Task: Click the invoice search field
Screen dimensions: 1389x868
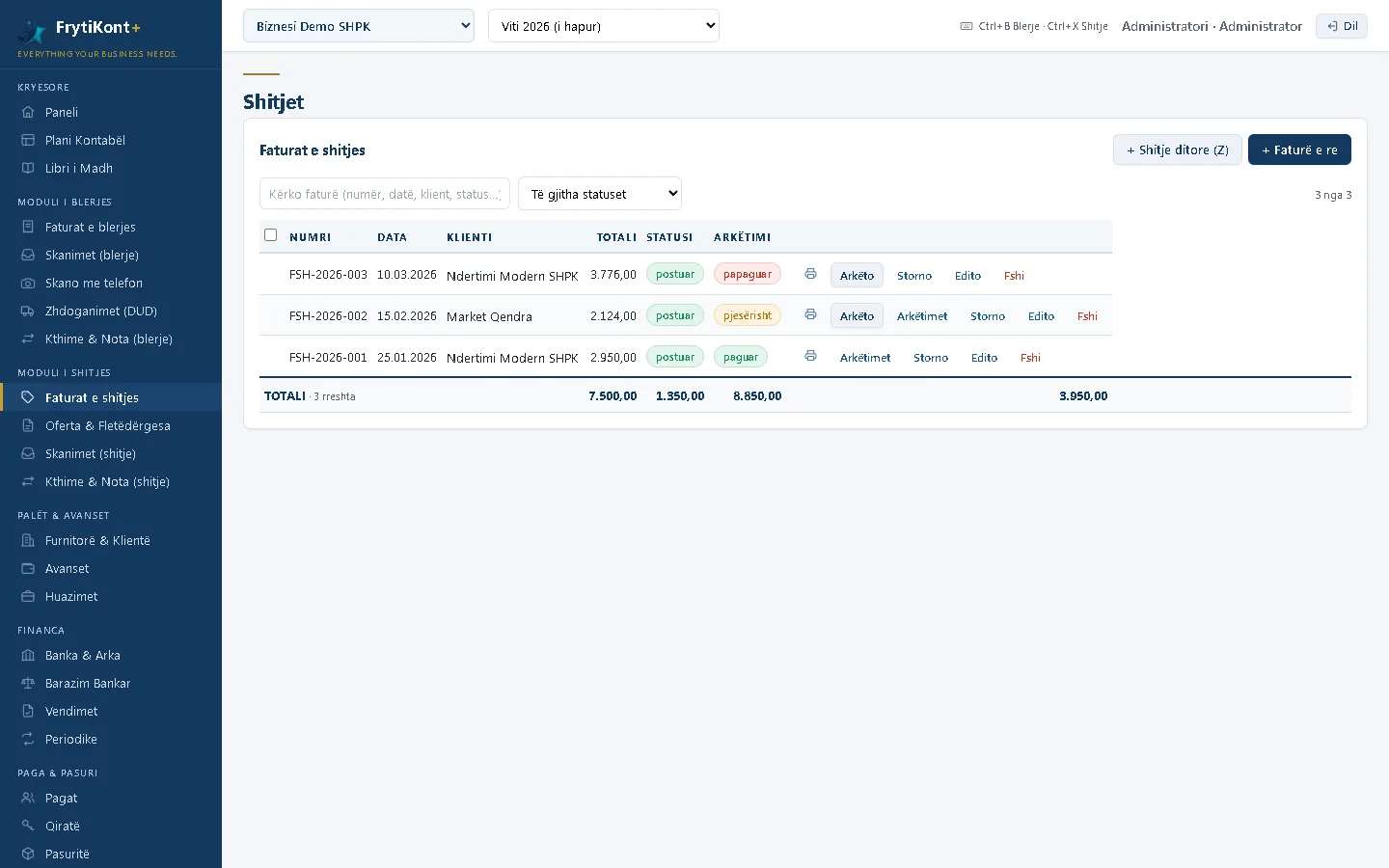Action: coord(385,194)
